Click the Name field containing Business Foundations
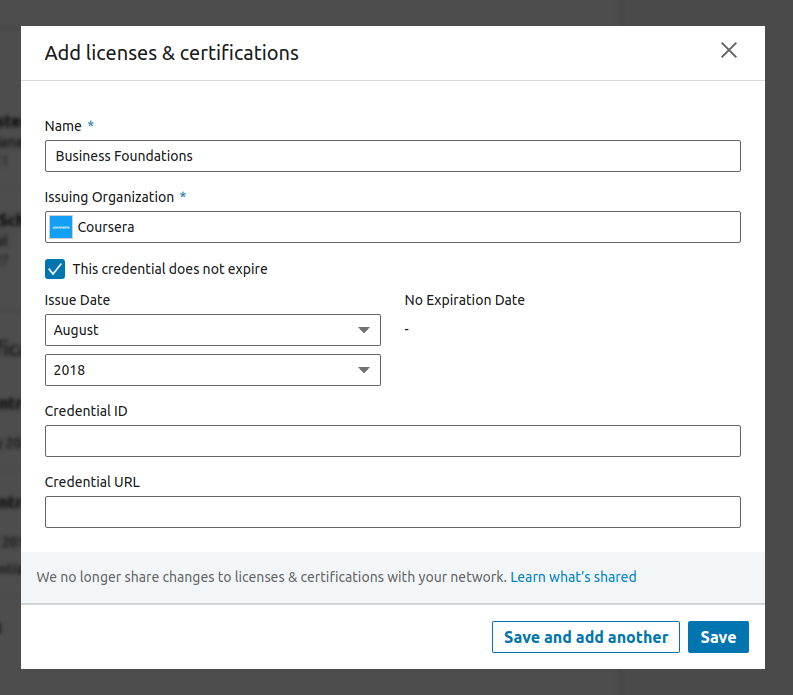Image resolution: width=793 pixels, height=695 pixels. pyautogui.click(x=392, y=156)
